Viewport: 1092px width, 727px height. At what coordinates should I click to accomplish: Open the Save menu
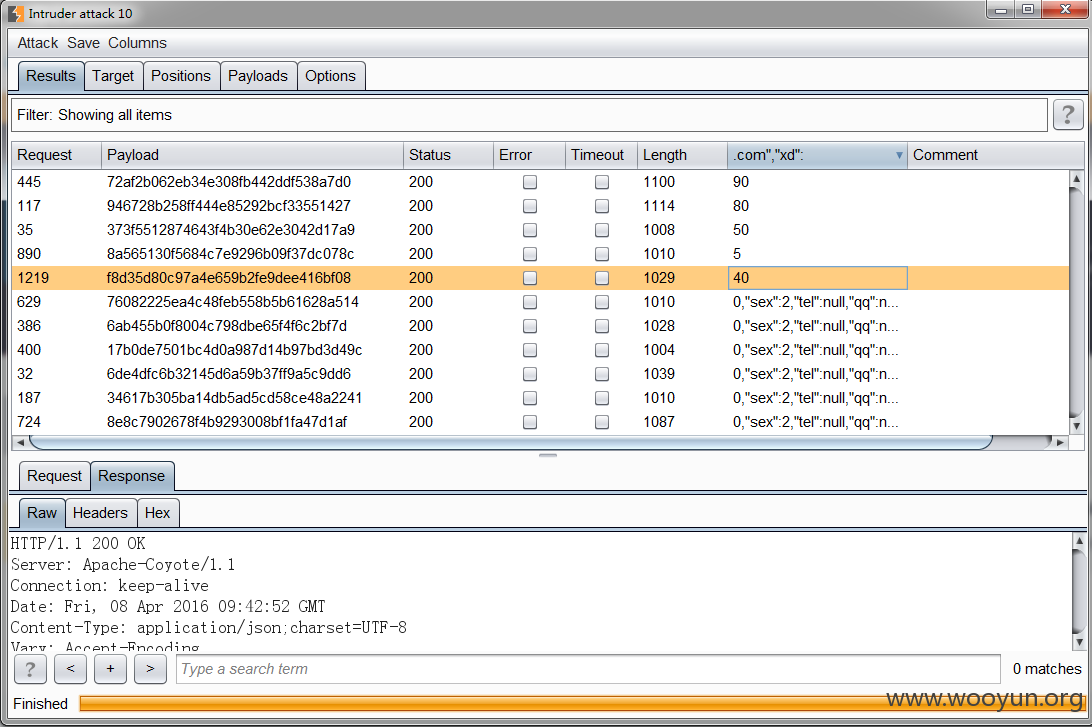click(84, 43)
